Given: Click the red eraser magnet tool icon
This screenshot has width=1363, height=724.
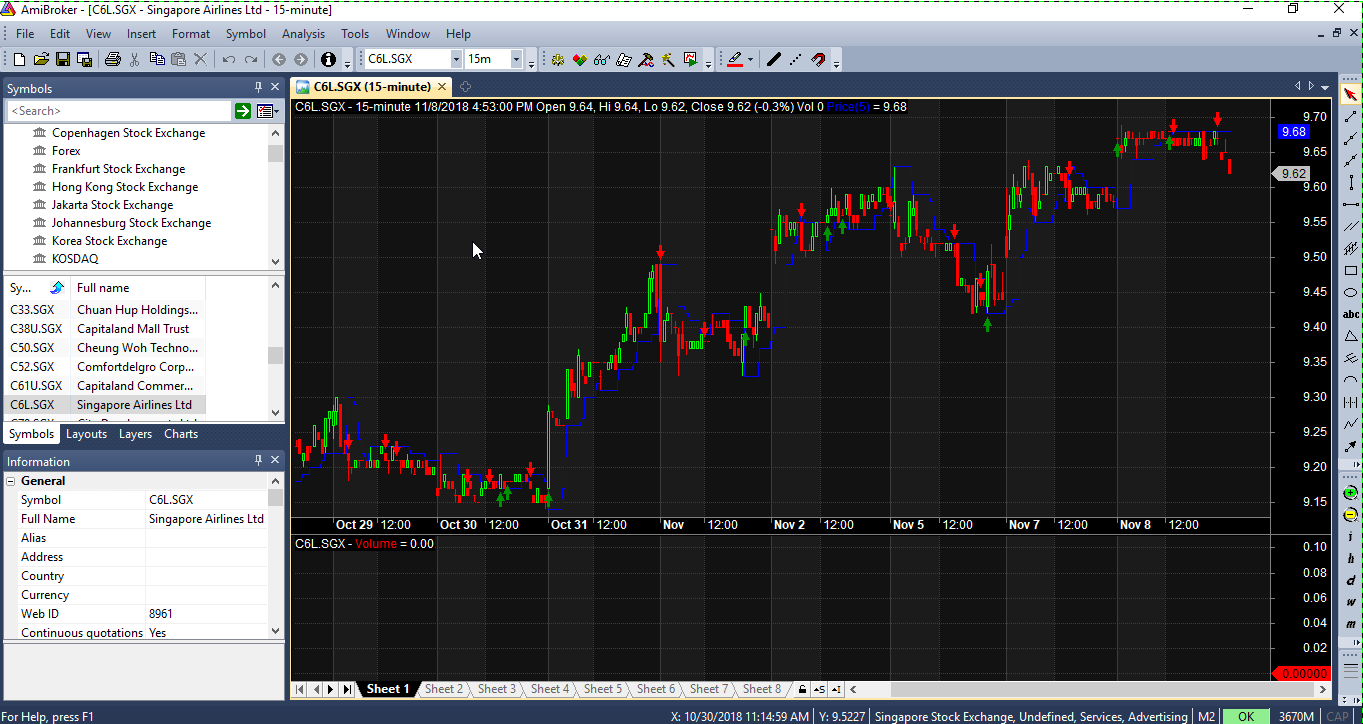Looking at the screenshot, I should [x=818, y=60].
